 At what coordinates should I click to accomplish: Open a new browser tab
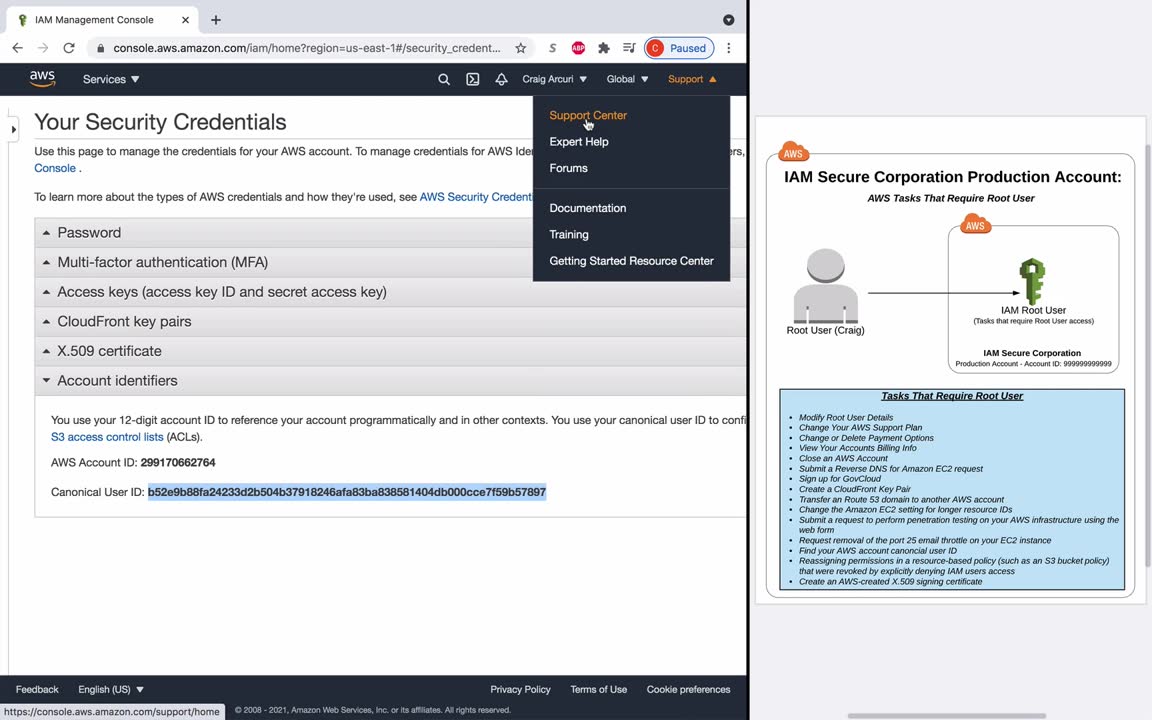click(215, 20)
